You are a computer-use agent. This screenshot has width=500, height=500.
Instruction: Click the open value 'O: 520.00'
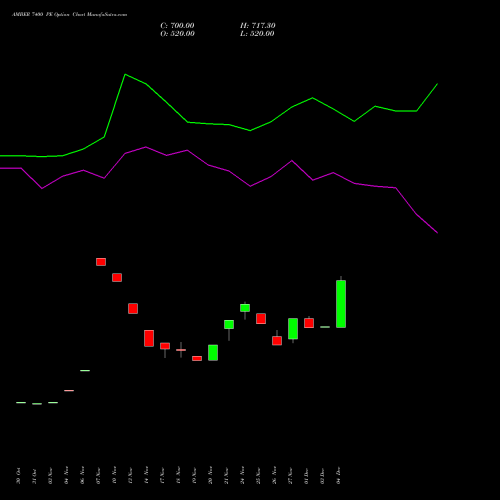point(177,34)
